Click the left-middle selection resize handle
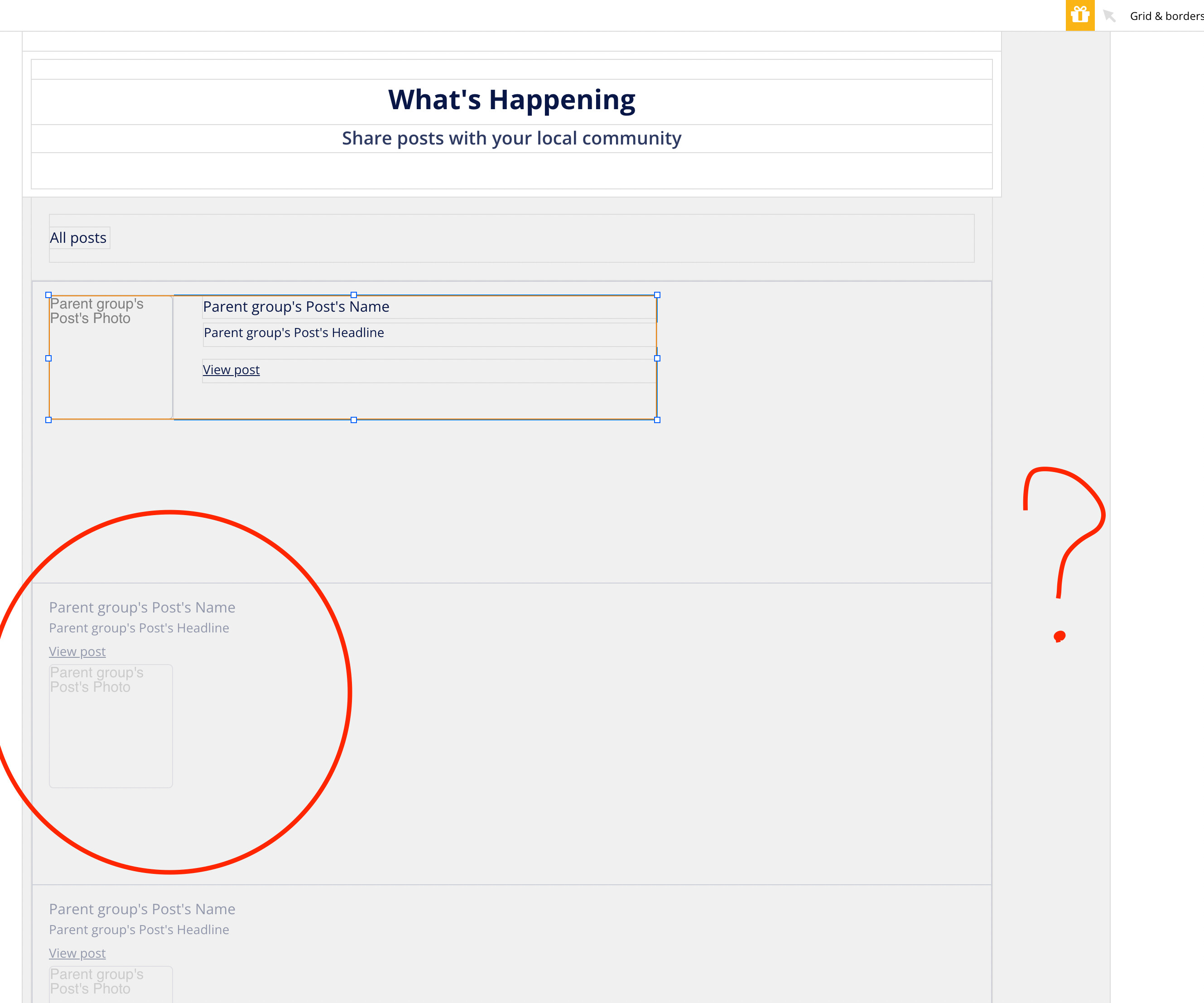Viewport: 1204px width, 1003px height. (49, 358)
